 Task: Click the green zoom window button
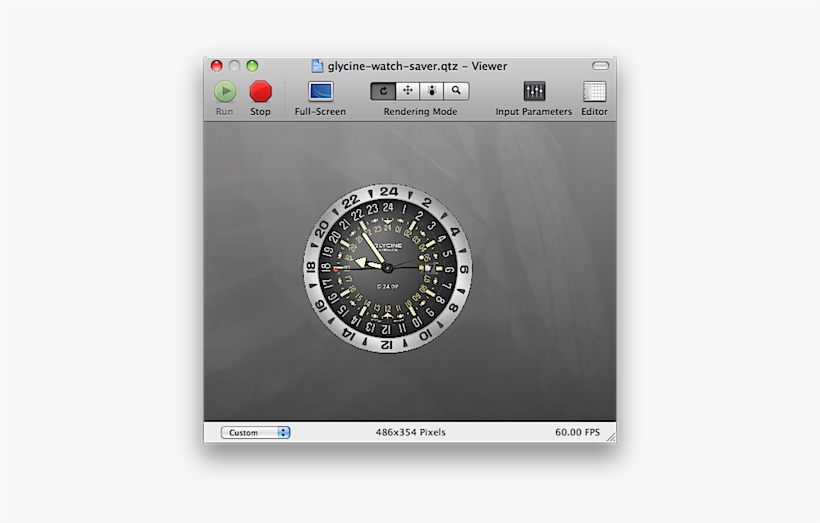(252, 66)
